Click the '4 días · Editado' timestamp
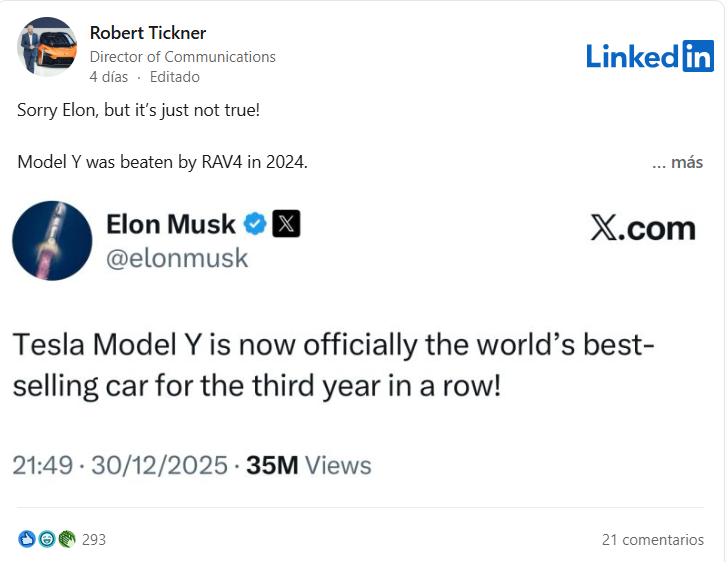The width and height of the screenshot is (727, 562). [144, 77]
